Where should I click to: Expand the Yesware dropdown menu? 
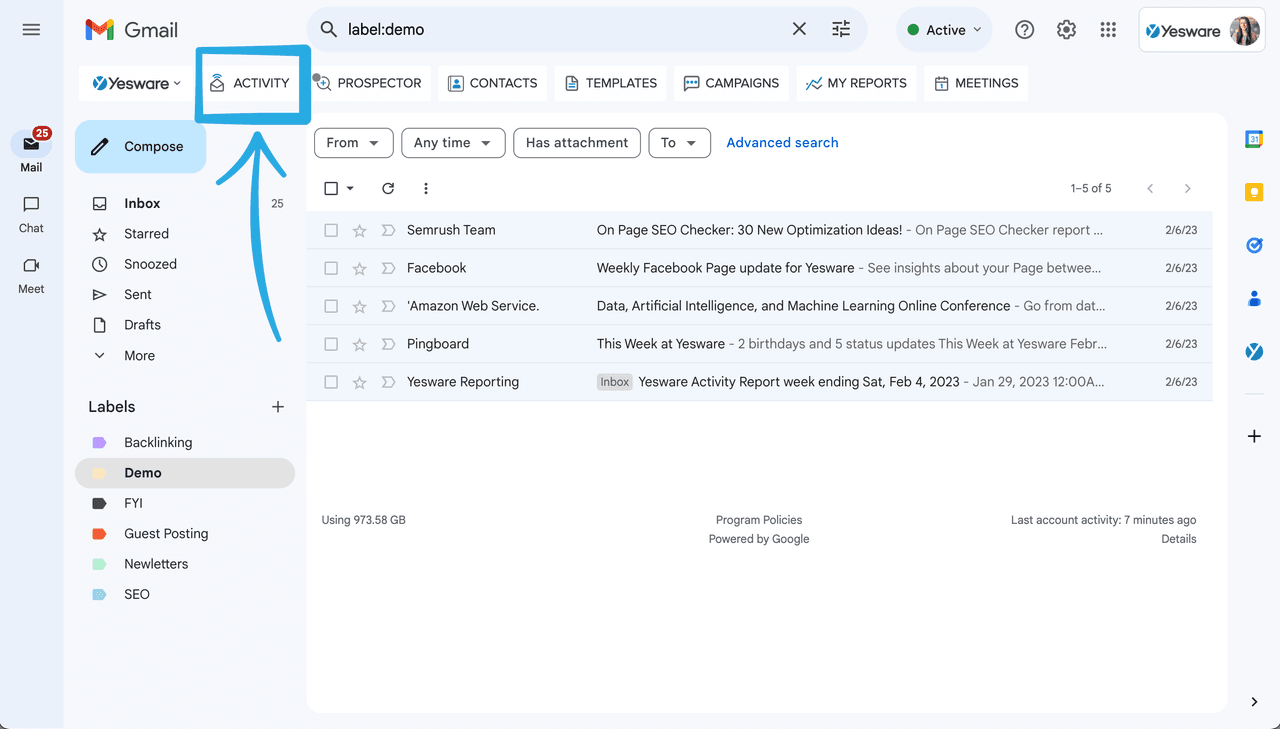[x=135, y=83]
